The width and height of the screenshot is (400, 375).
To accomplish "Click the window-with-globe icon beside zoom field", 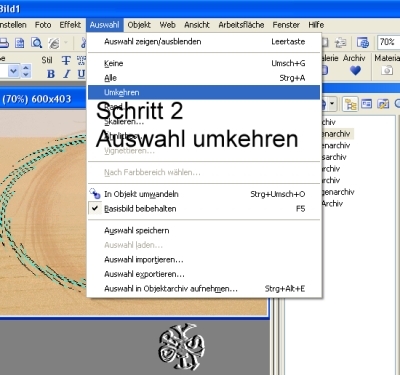I will [363, 43].
